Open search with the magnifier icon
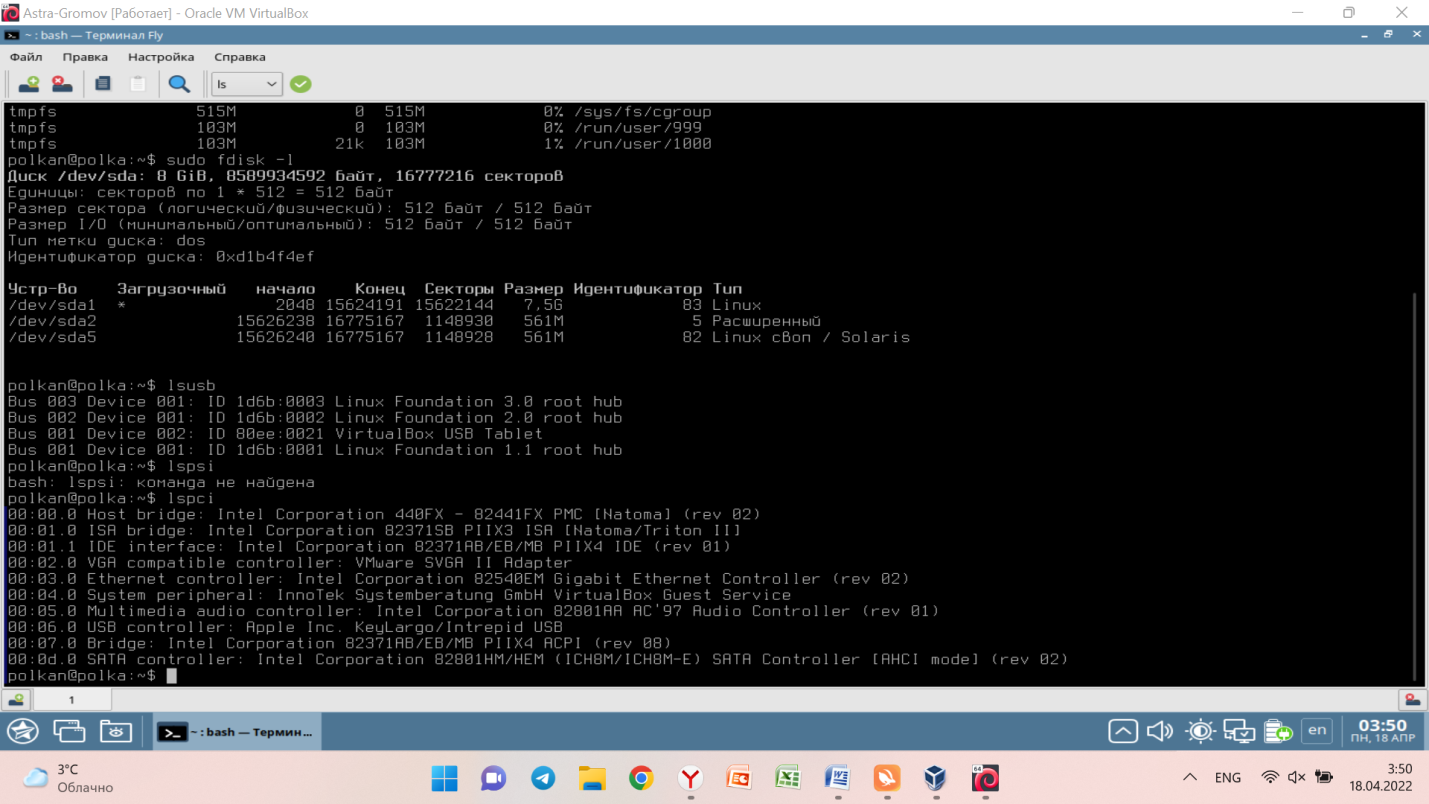Viewport: 1429px width, 804px height. click(179, 84)
